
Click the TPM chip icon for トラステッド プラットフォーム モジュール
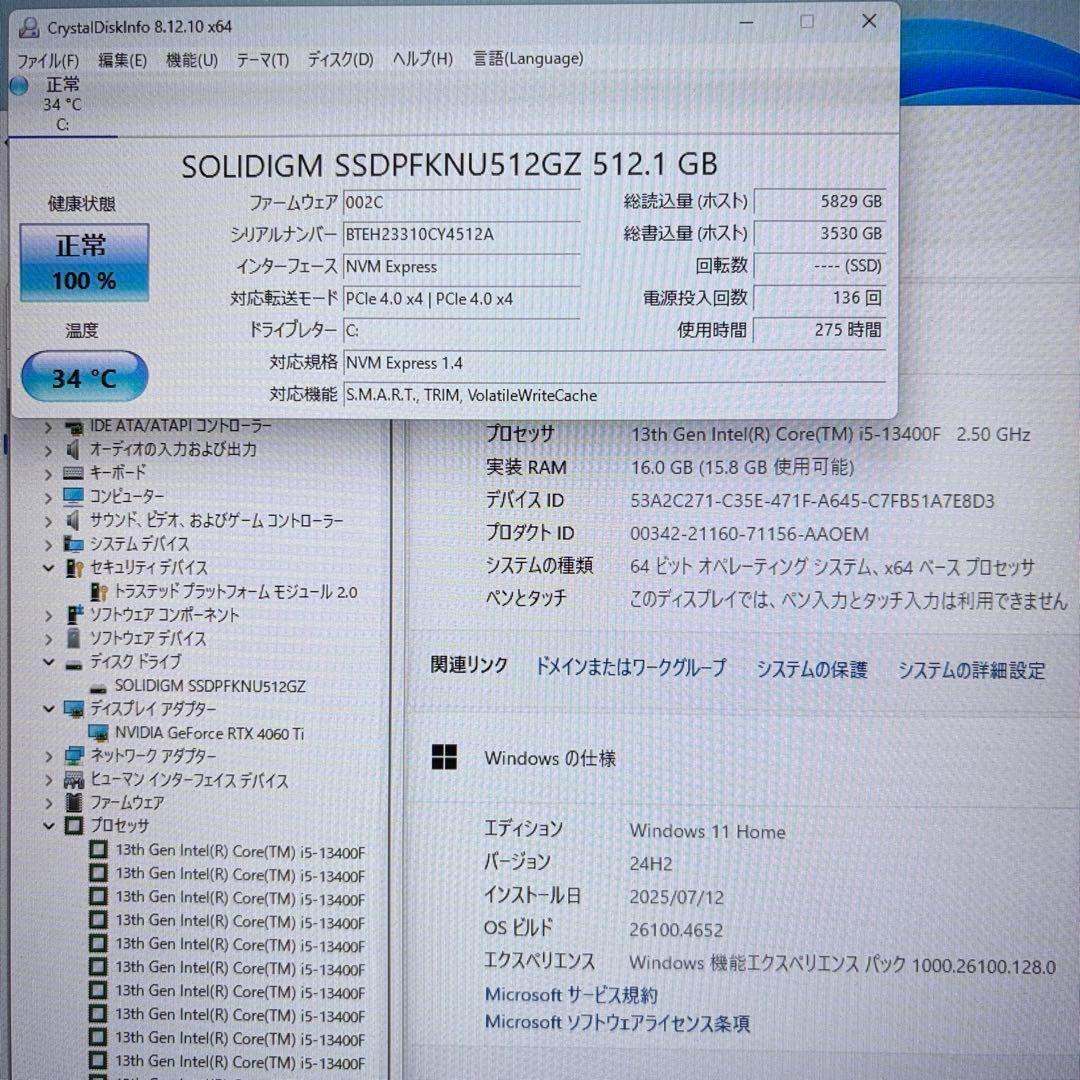pos(99,592)
